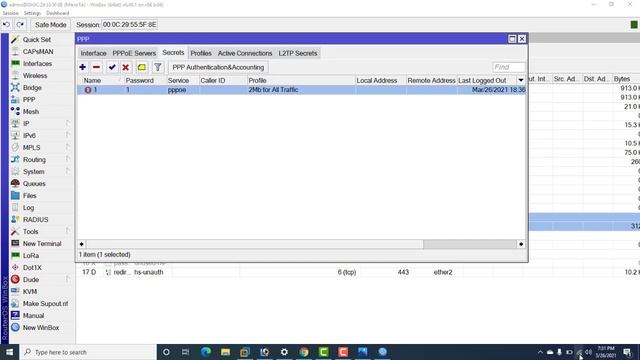Open PPP from sidebar

click(x=29, y=100)
